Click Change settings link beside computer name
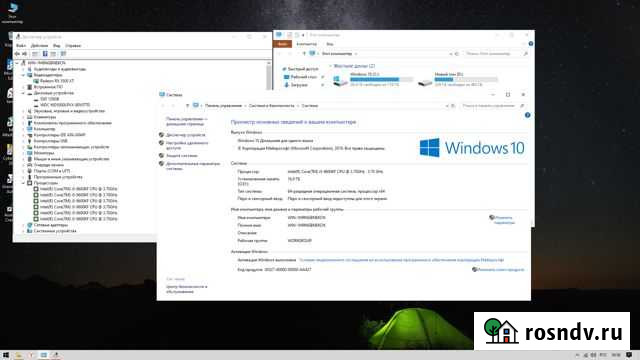 (x=504, y=220)
